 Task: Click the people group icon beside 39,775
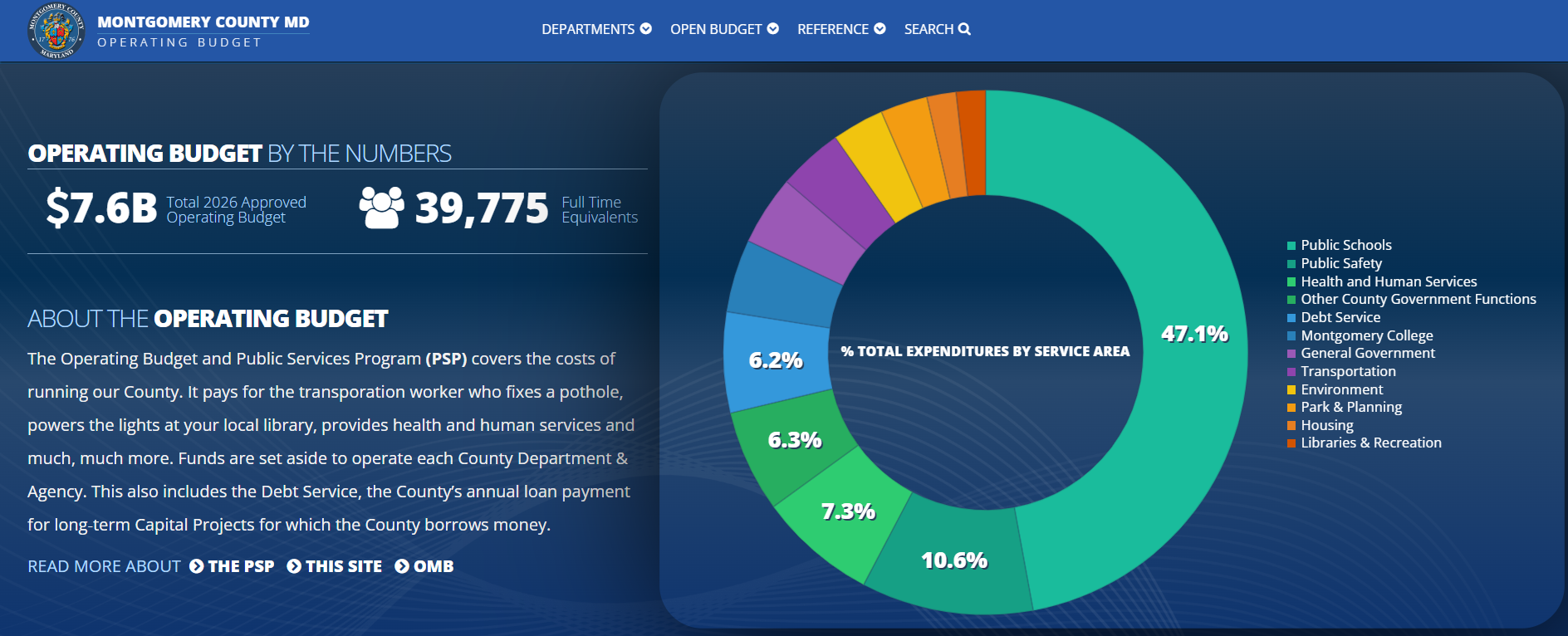(381, 208)
